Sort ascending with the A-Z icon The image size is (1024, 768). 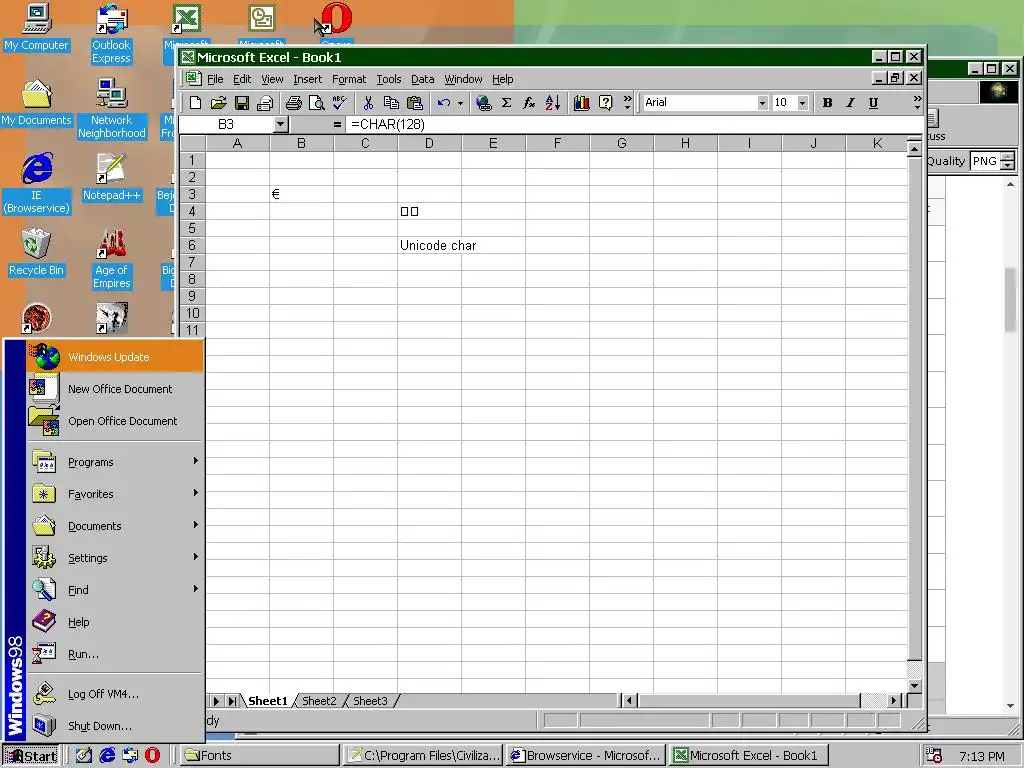pyautogui.click(x=552, y=103)
